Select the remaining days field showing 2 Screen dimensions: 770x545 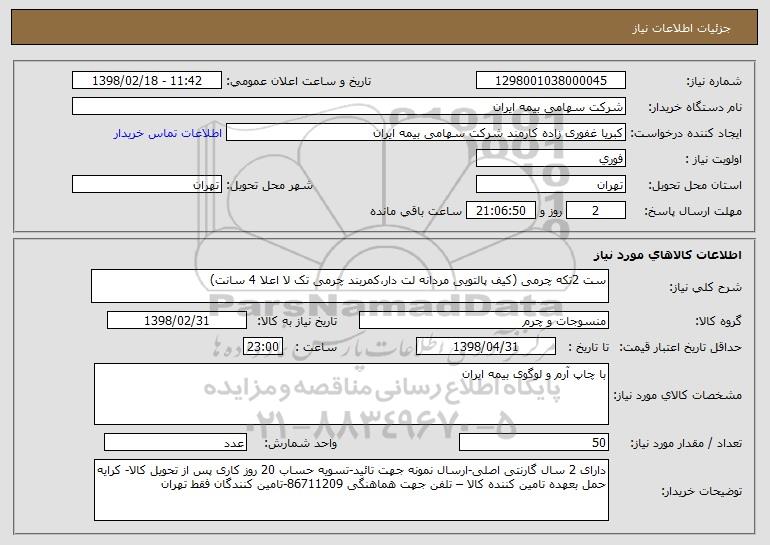coord(596,211)
